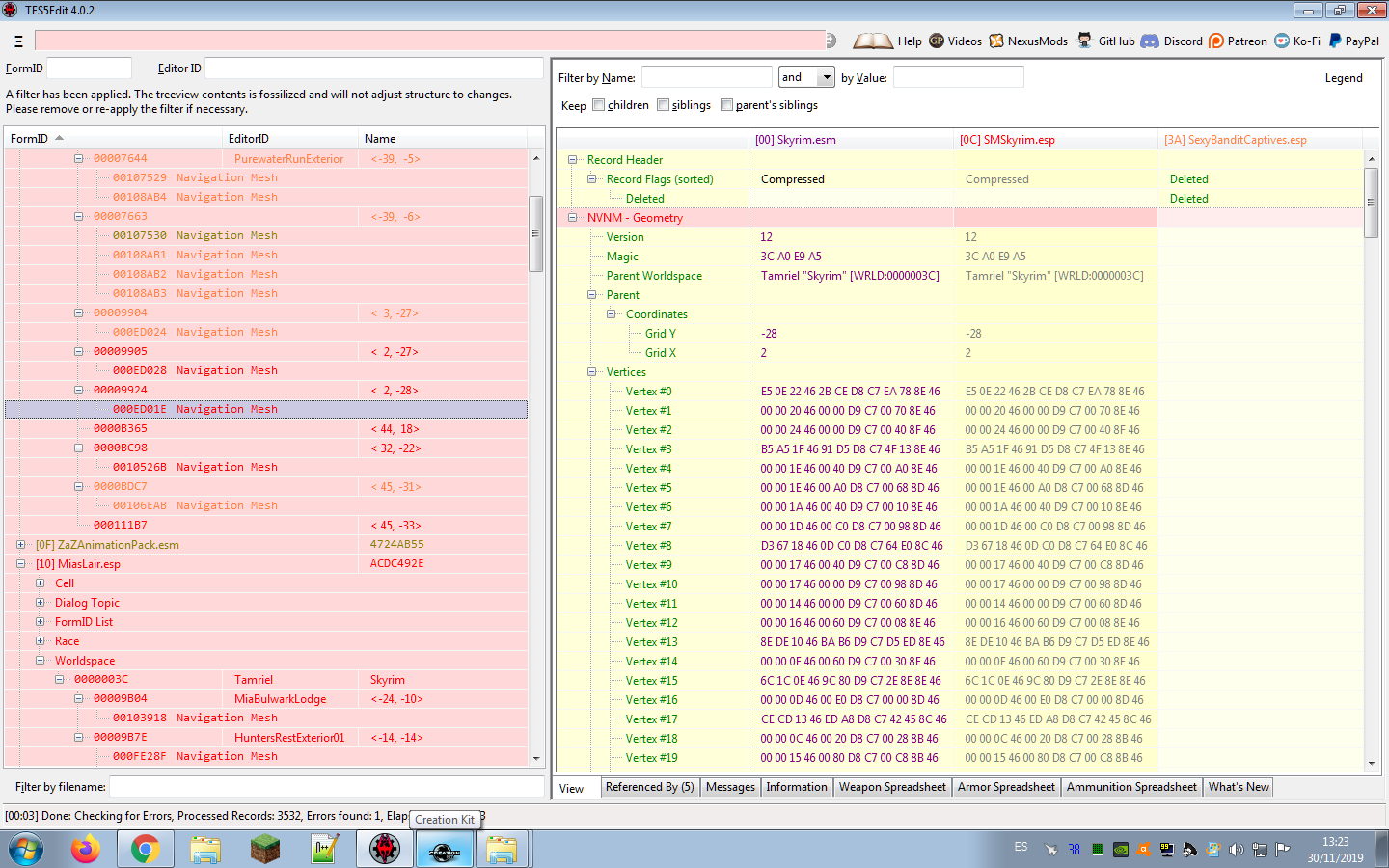1389x868 pixels.
Task: Switch to the TES5Edit taskbar button
Action: (x=385, y=850)
